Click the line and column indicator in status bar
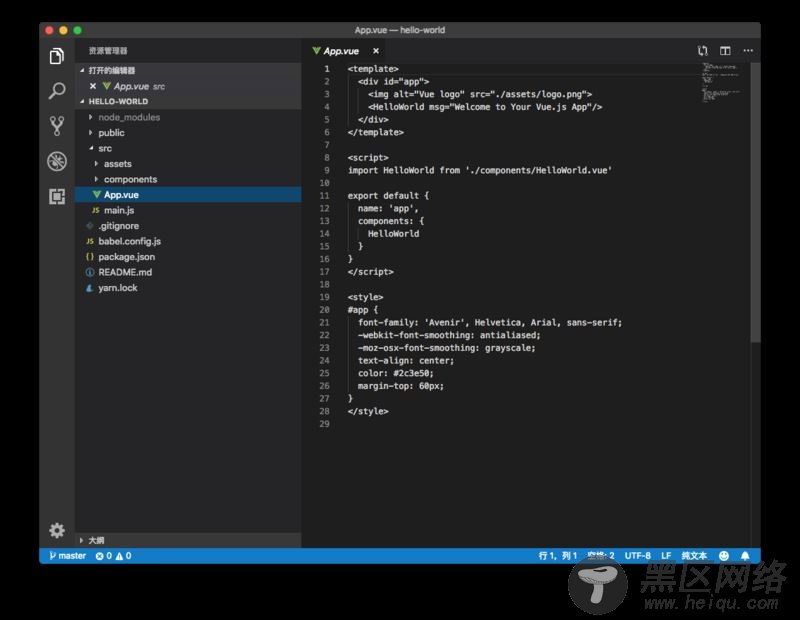This screenshot has width=800, height=620. [x=558, y=556]
